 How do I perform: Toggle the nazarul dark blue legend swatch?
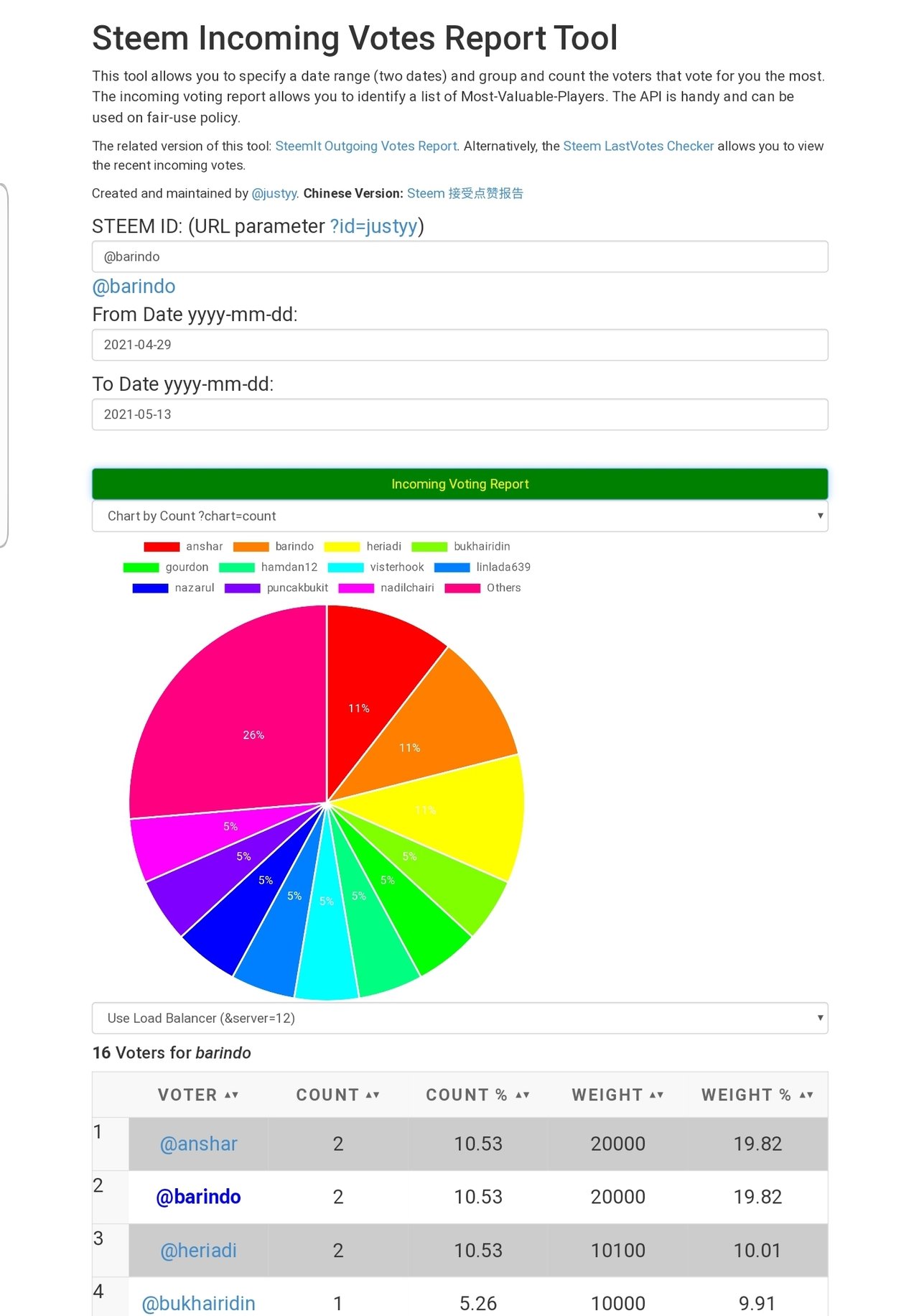click(150, 588)
